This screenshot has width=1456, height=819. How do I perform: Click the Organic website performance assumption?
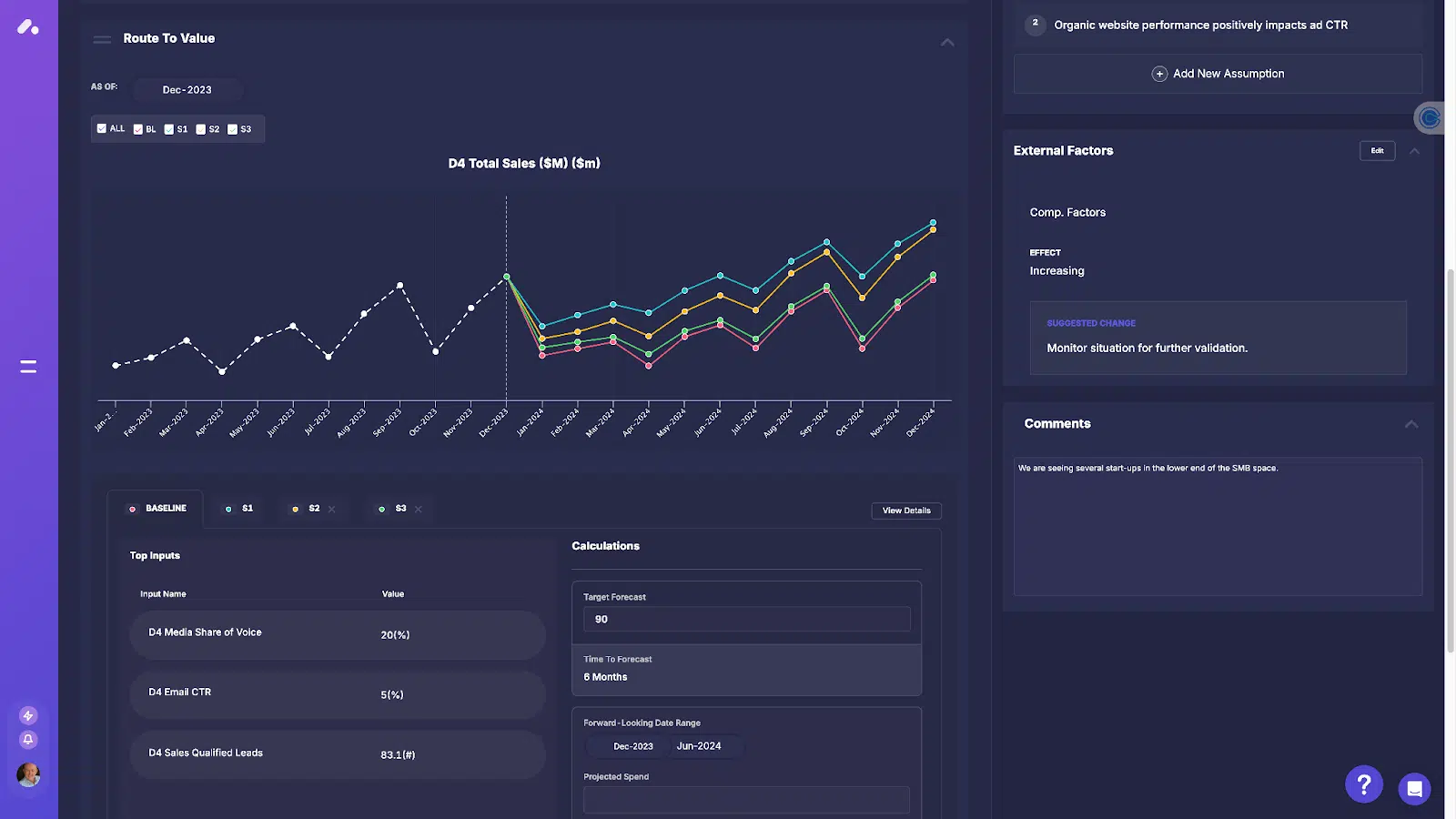1200,25
